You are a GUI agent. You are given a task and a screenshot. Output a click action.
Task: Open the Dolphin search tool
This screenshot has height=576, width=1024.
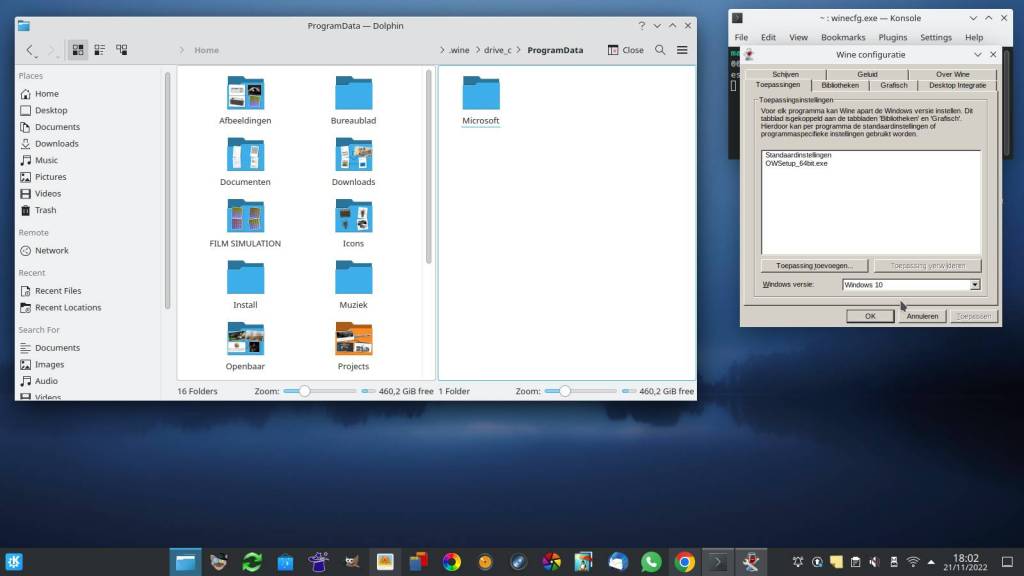click(x=660, y=50)
